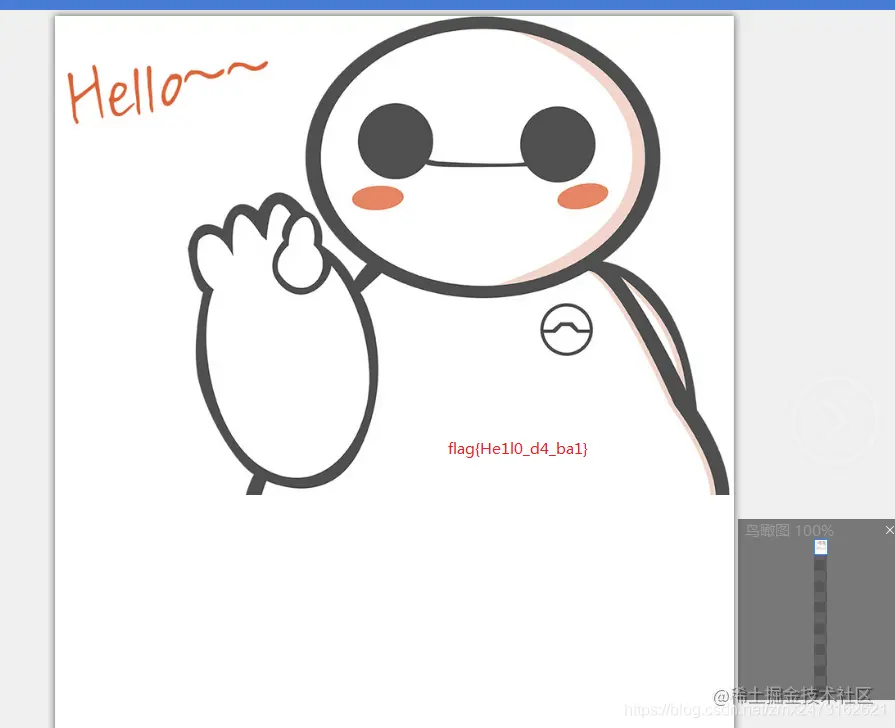Close the 鸟瞰图 overview panel

pyautogui.click(x=888, y=529)
